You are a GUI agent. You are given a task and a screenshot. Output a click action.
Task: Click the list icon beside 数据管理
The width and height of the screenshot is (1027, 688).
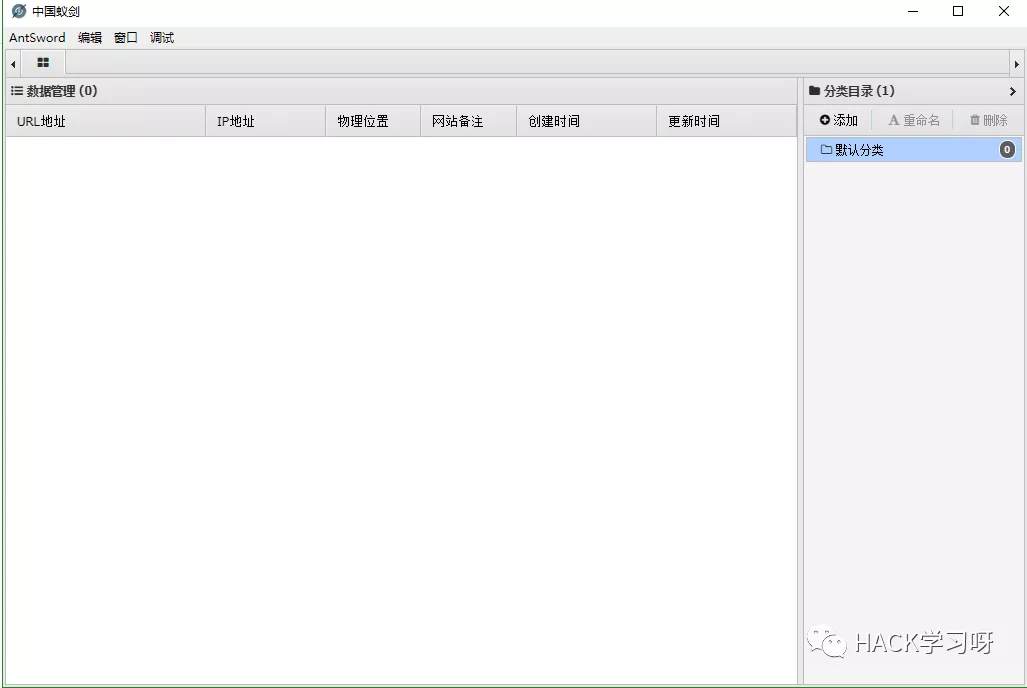point(16,90)
